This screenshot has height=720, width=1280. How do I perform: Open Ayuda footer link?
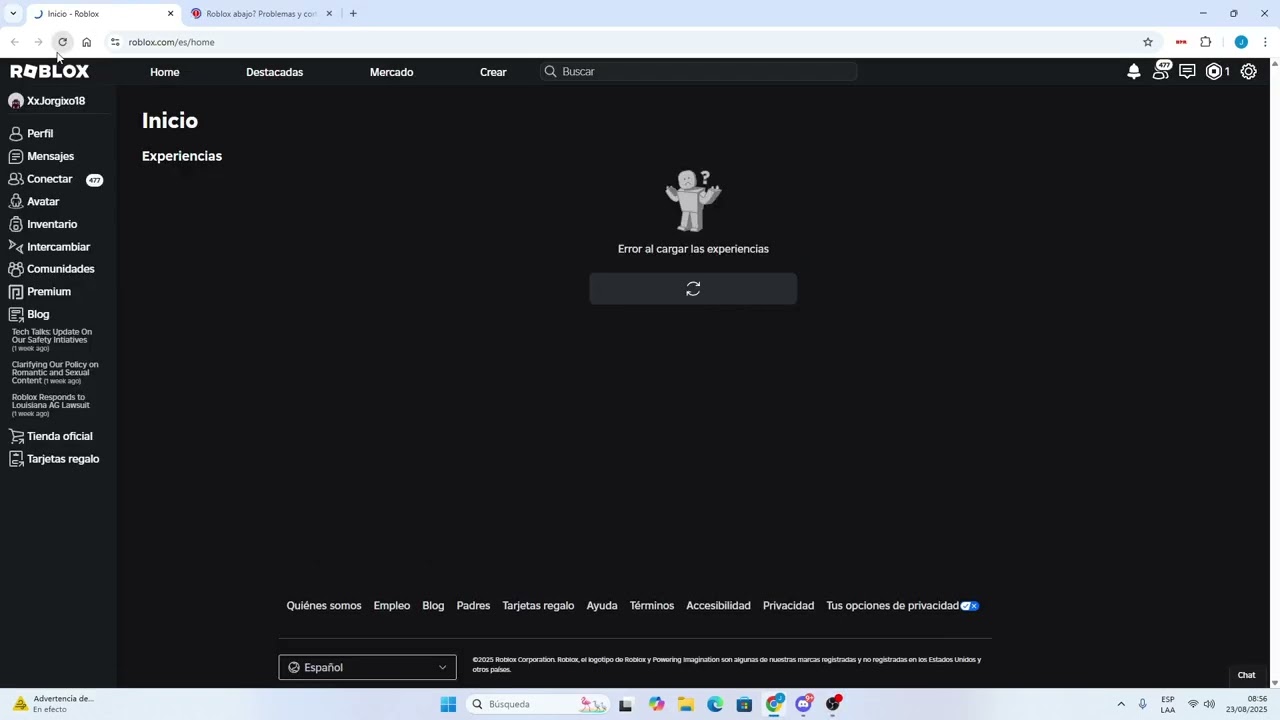click(x=602, y=606)
